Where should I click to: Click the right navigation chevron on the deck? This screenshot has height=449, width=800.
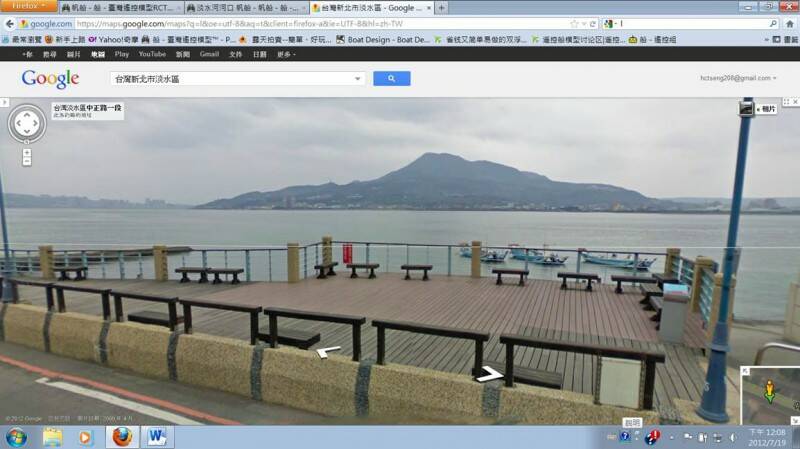click(x=489, y=374)
